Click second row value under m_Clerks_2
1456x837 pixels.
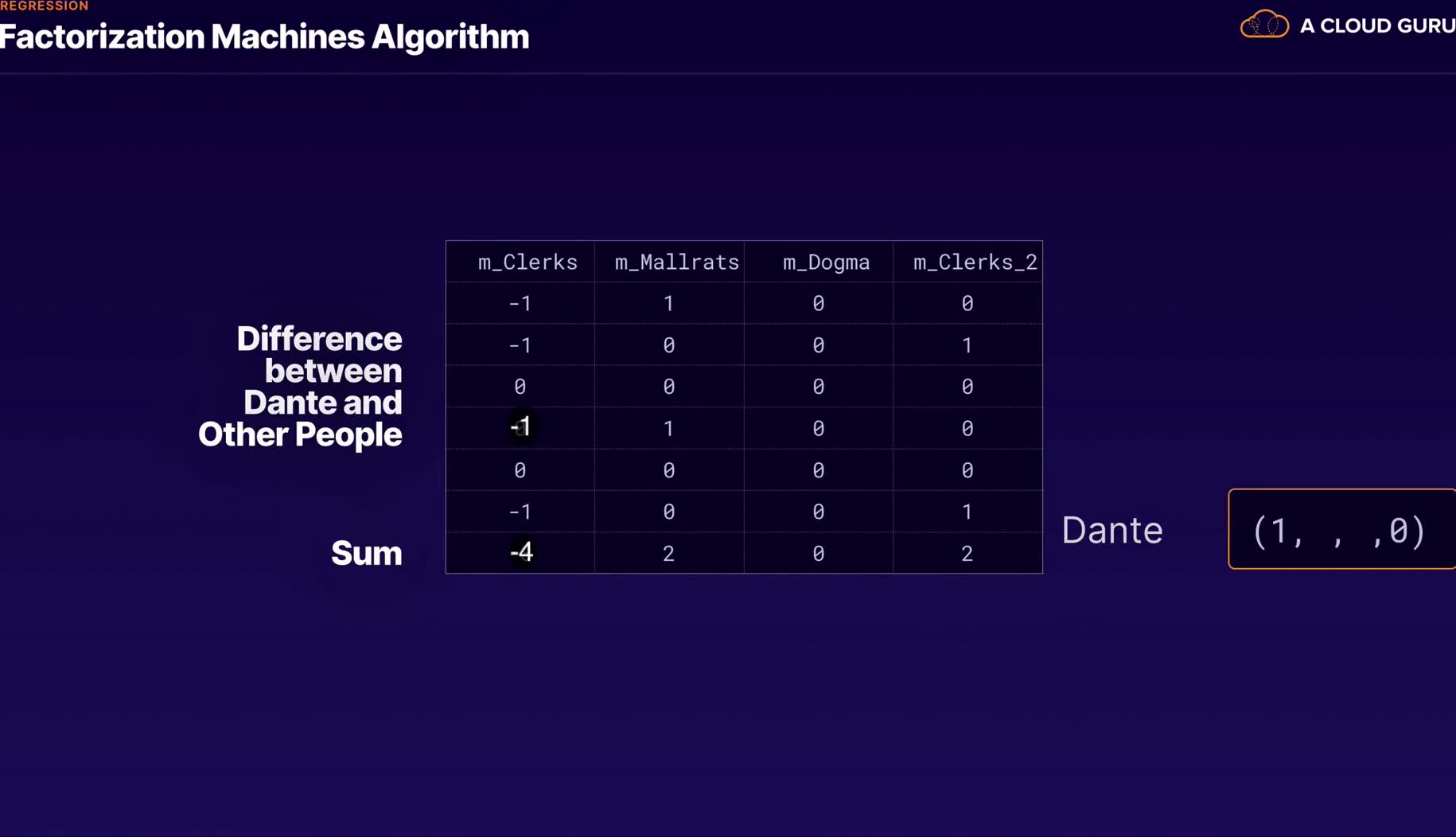click(x=967, y=345)
